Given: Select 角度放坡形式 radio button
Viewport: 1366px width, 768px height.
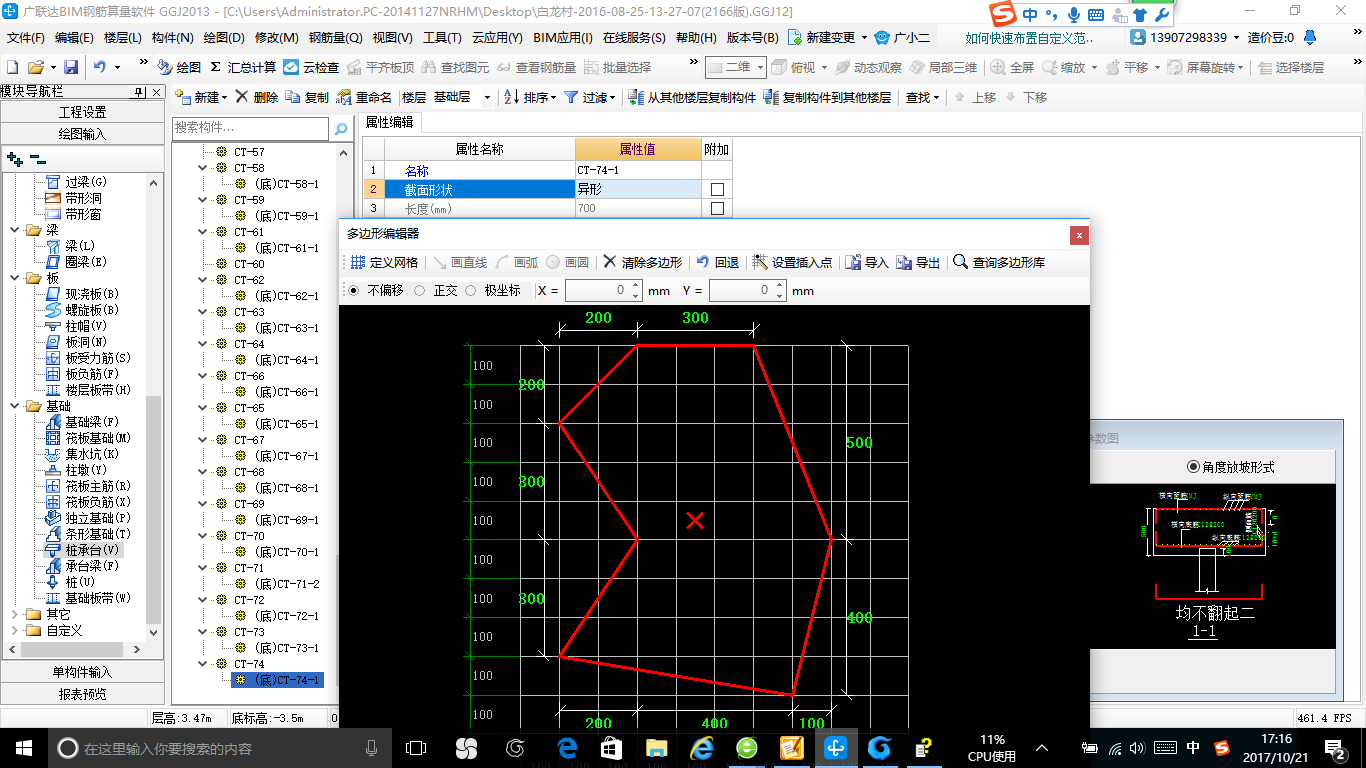Looking at the screenshot, I should (1193, 466).
